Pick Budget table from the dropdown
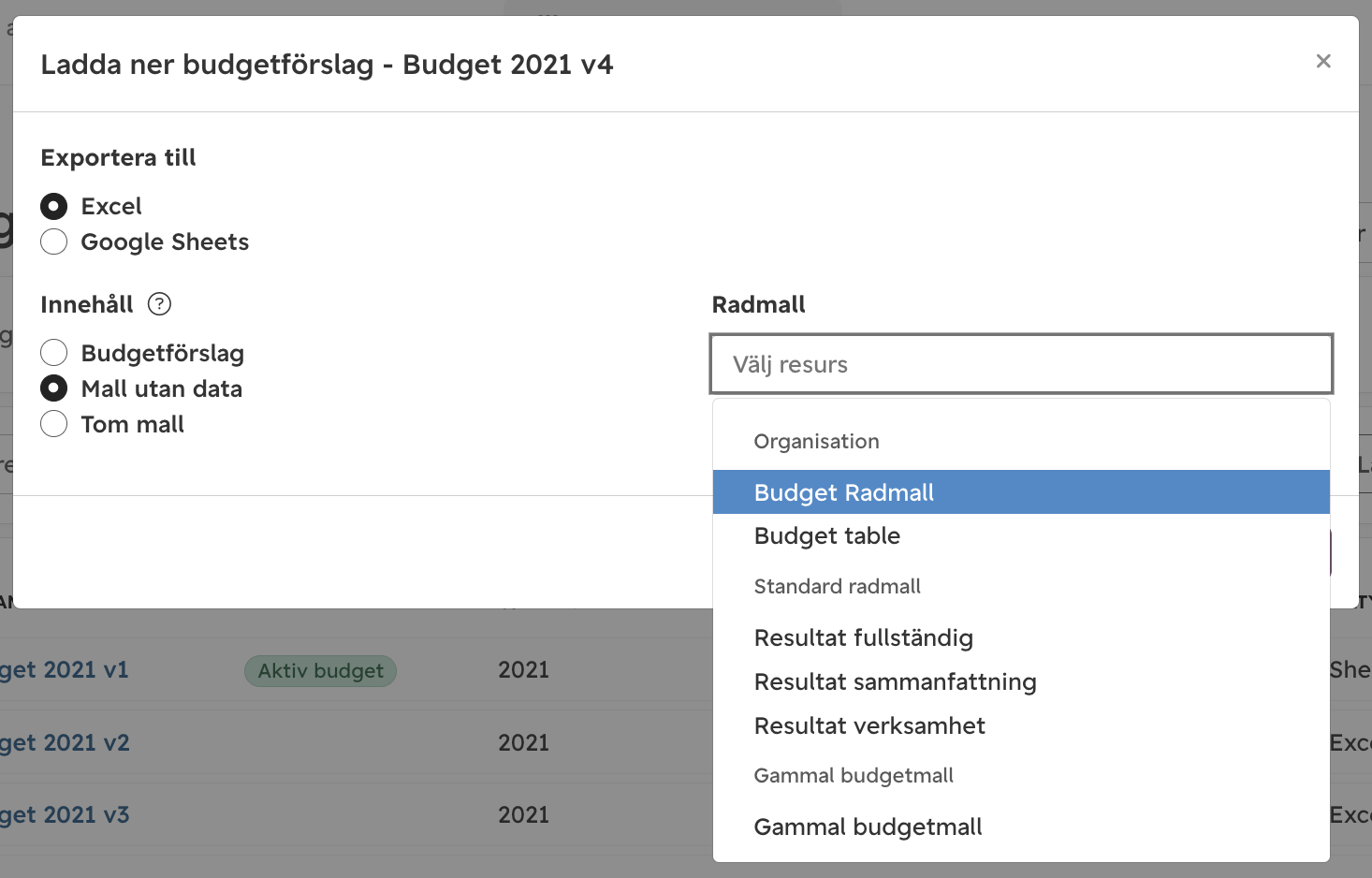The image size is (1372, 878). [x=1021, y=536]
